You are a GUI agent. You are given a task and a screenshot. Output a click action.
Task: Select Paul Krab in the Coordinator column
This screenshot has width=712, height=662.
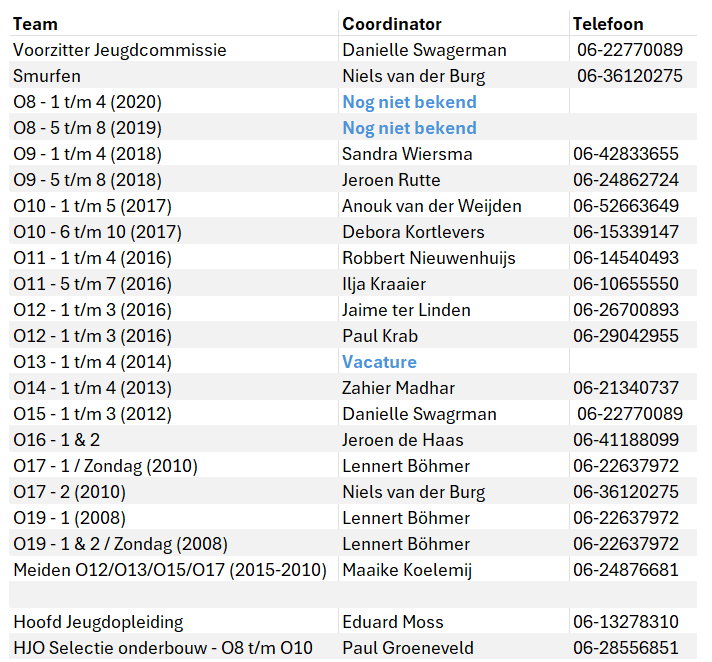point(380,336)
